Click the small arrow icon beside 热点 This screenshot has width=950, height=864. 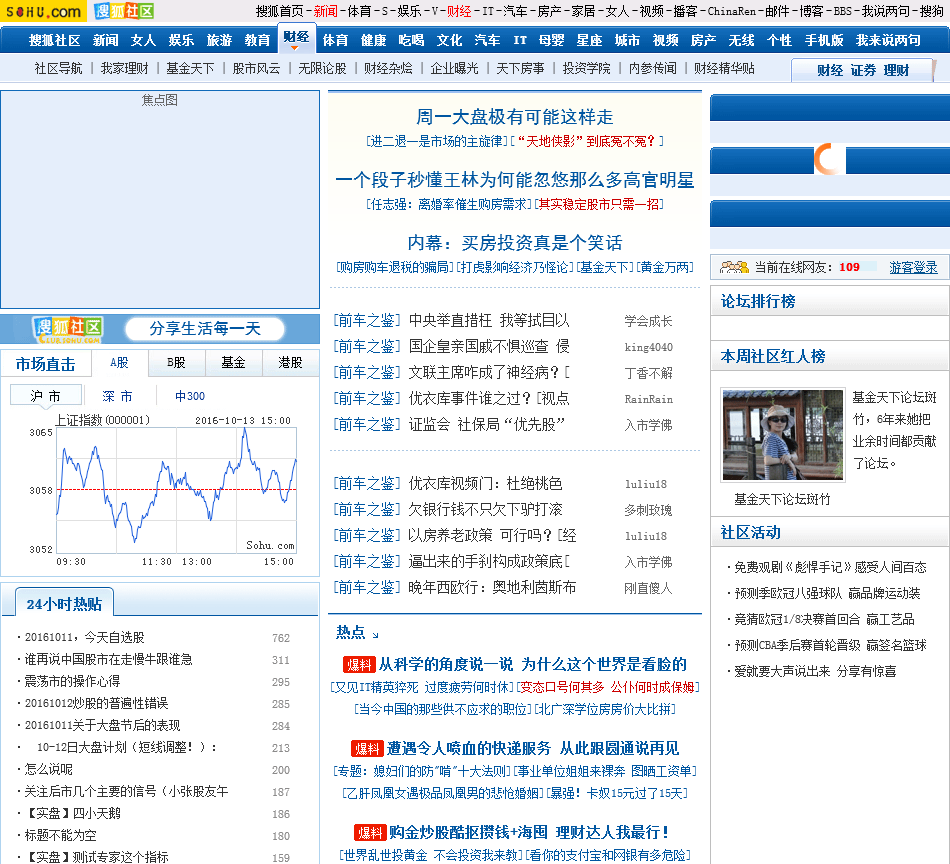click(375, 634)
